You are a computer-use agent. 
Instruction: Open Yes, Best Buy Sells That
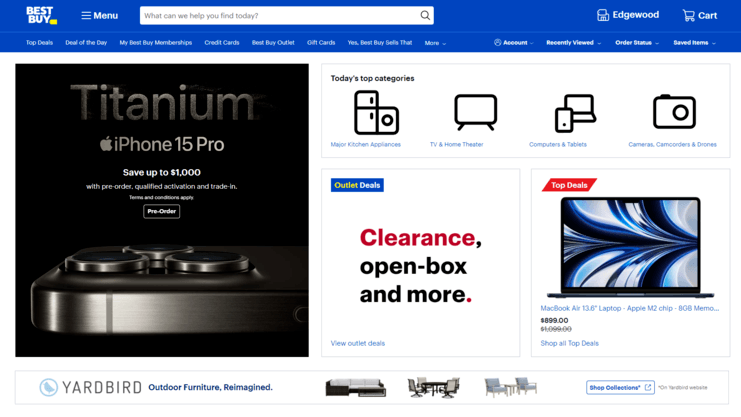click(x=379, y=43)
